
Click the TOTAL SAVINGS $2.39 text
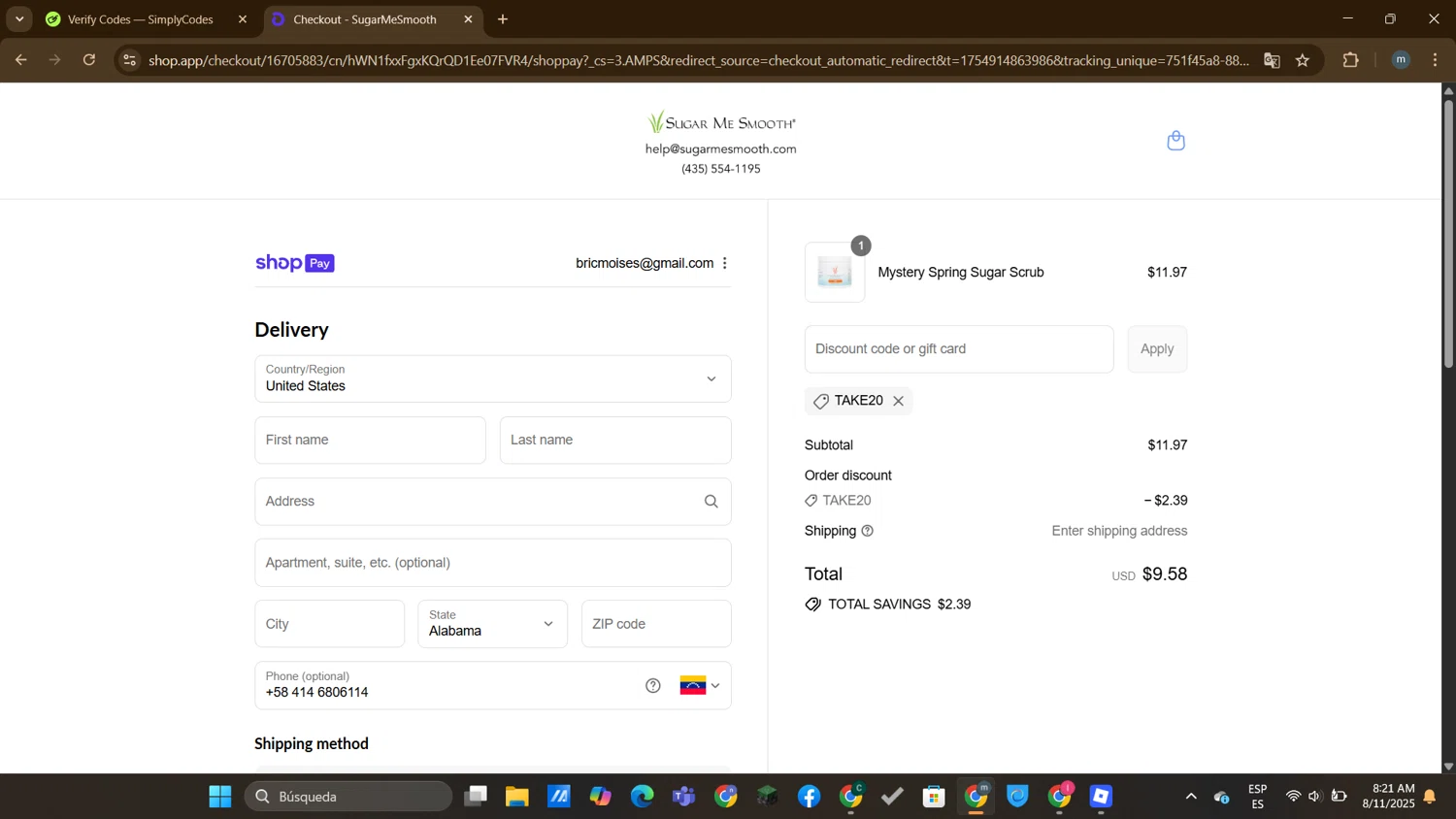[x=900, y=605]
